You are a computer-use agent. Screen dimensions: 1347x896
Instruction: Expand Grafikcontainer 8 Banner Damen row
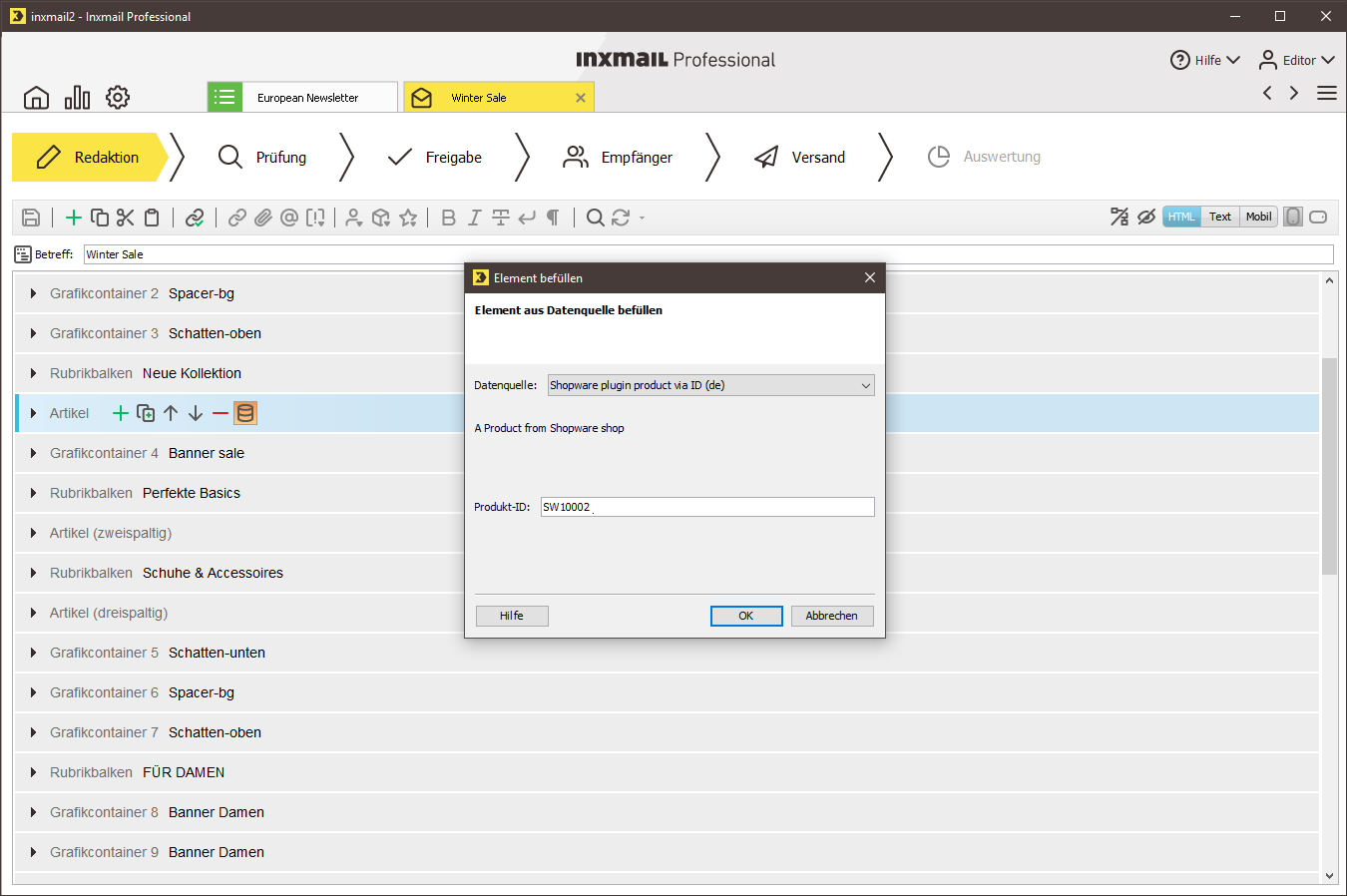coord(33,812)
